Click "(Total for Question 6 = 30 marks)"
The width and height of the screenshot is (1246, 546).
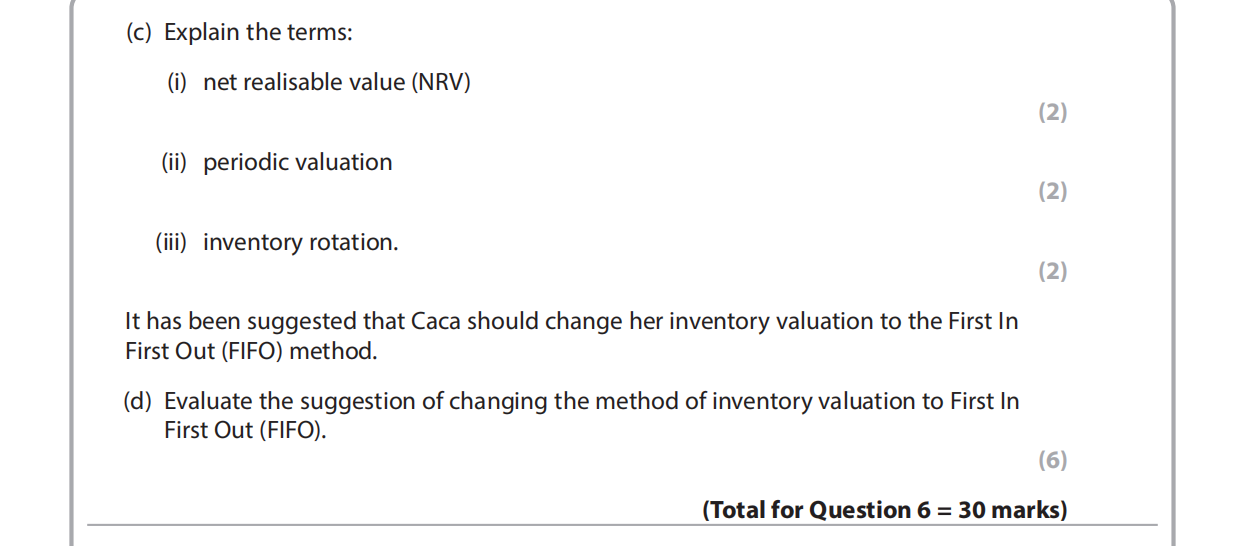(884, 510)
